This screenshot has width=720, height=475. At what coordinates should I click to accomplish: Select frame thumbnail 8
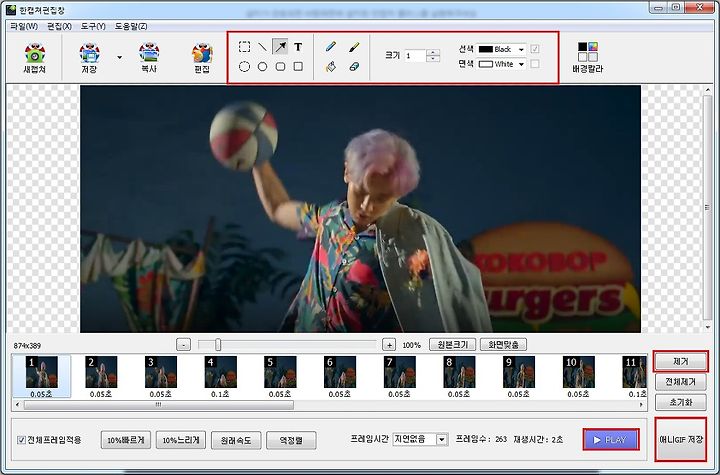point(459,376)
